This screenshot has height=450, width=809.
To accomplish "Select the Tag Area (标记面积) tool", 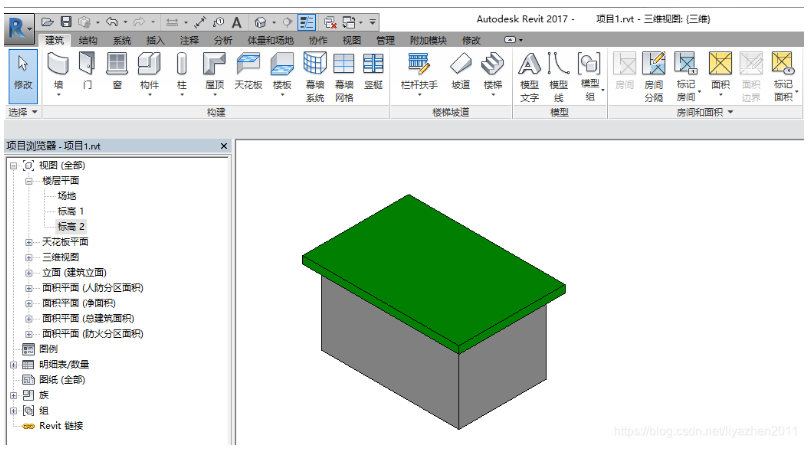I will point(783,76).
